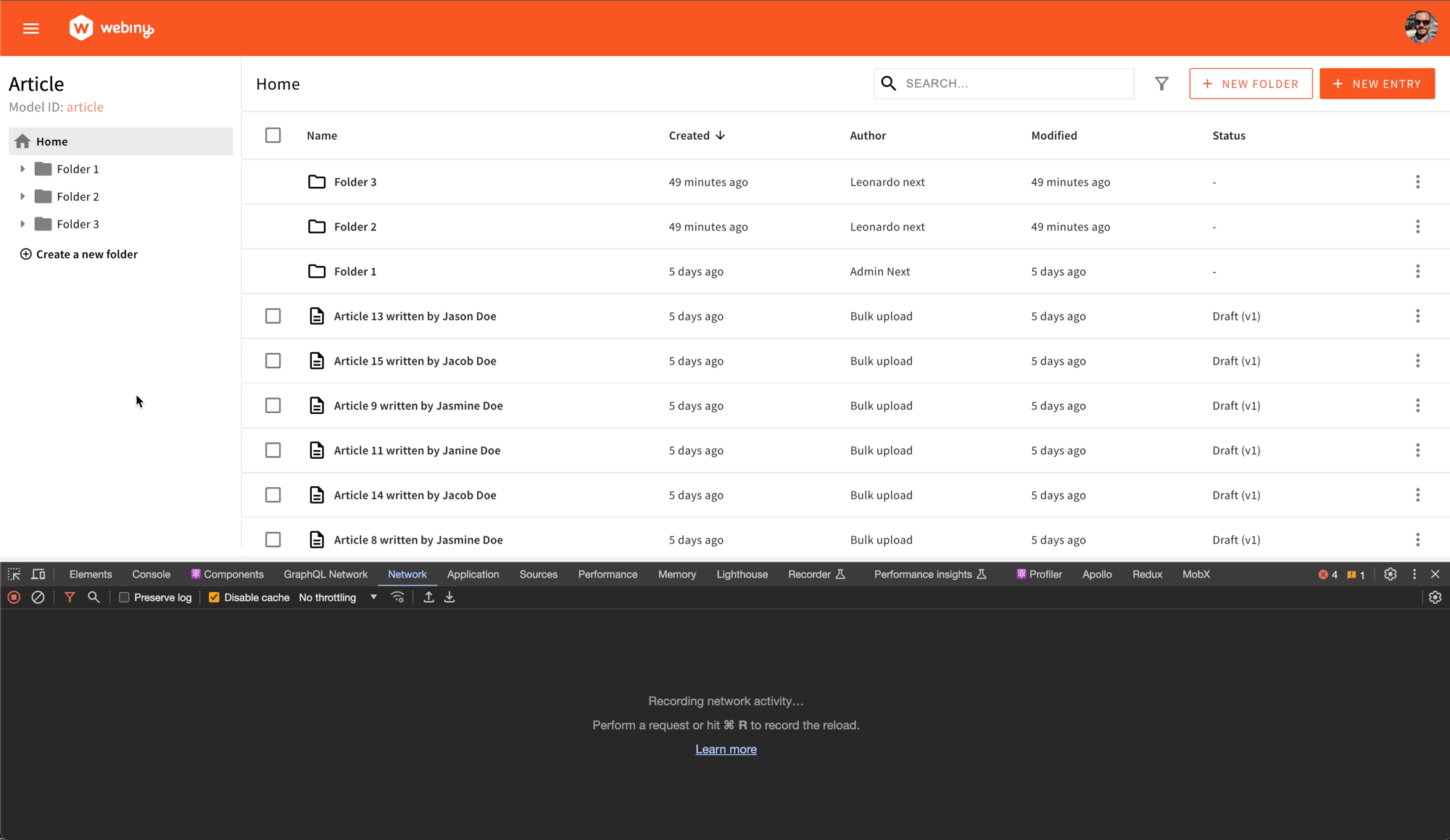Viewport: 1450px width, 840px height.
Task: Click the clear network log icon
Action: (x=38, y=597)
